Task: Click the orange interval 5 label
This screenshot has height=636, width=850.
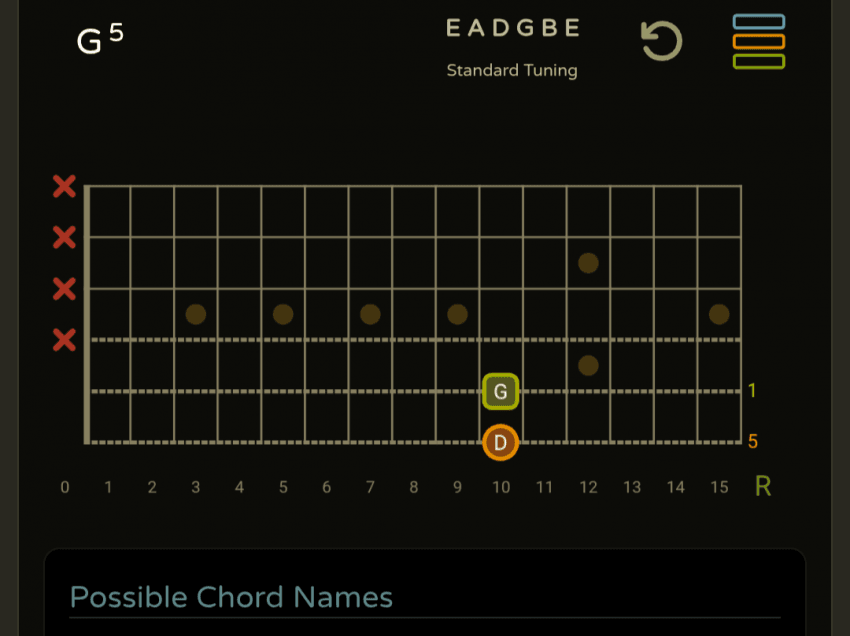Action: [x=752, y=441]
